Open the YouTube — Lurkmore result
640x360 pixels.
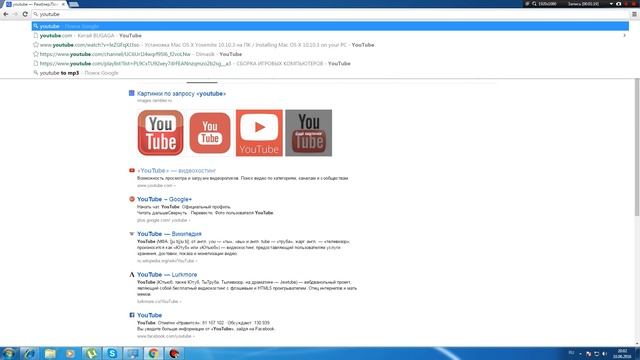167,275
